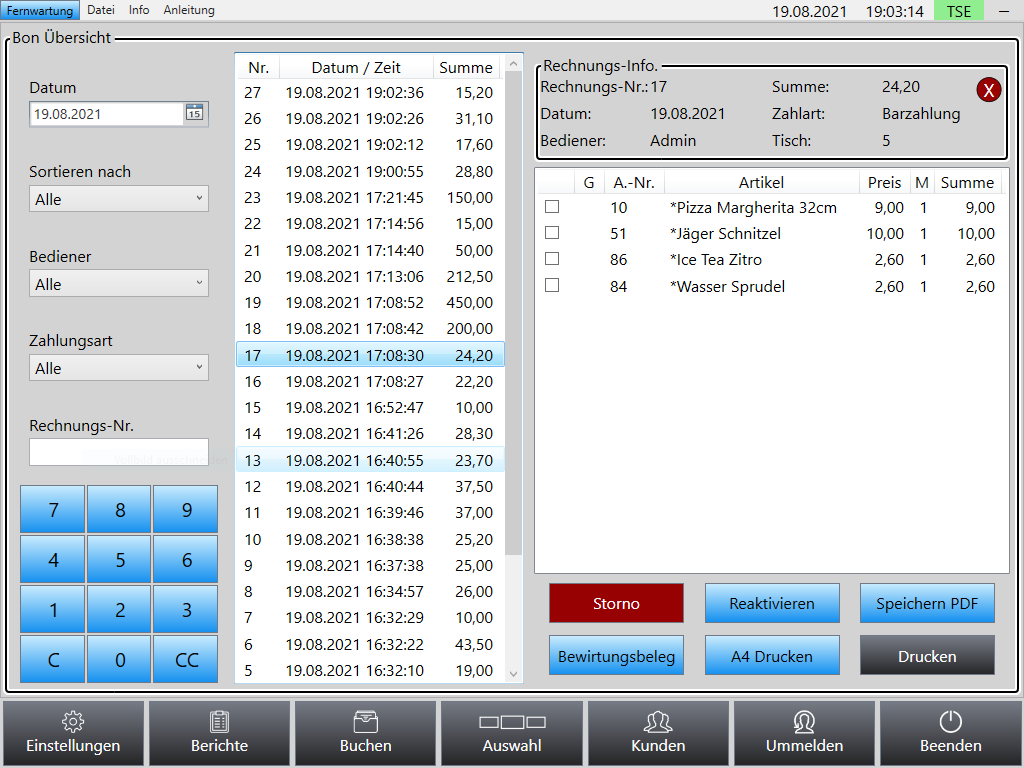Click the bon list scroll-up arrow
This screenshot has width=1024, height=768.
tap(513, 64)
